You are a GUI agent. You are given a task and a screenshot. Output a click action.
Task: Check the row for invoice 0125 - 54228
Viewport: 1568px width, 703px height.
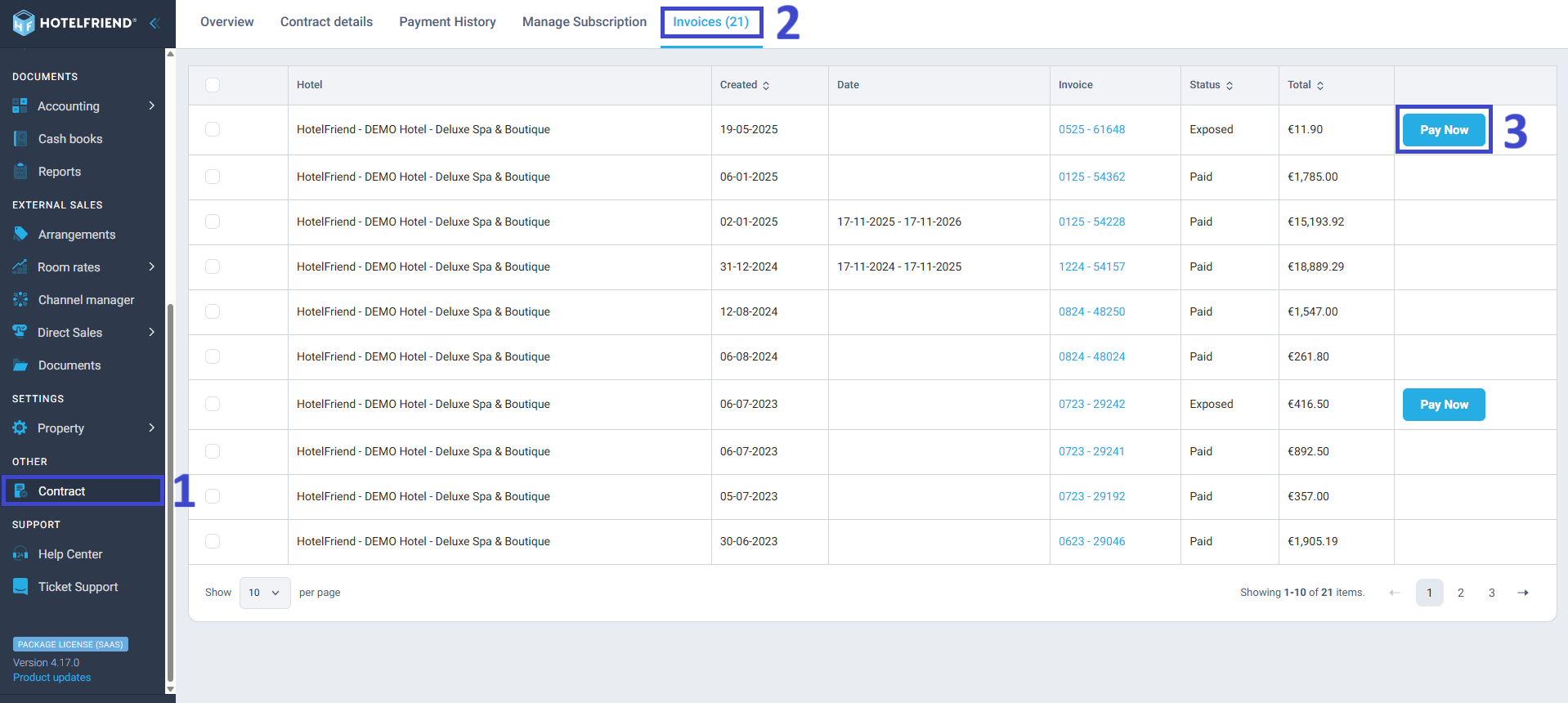click(213, 222)
